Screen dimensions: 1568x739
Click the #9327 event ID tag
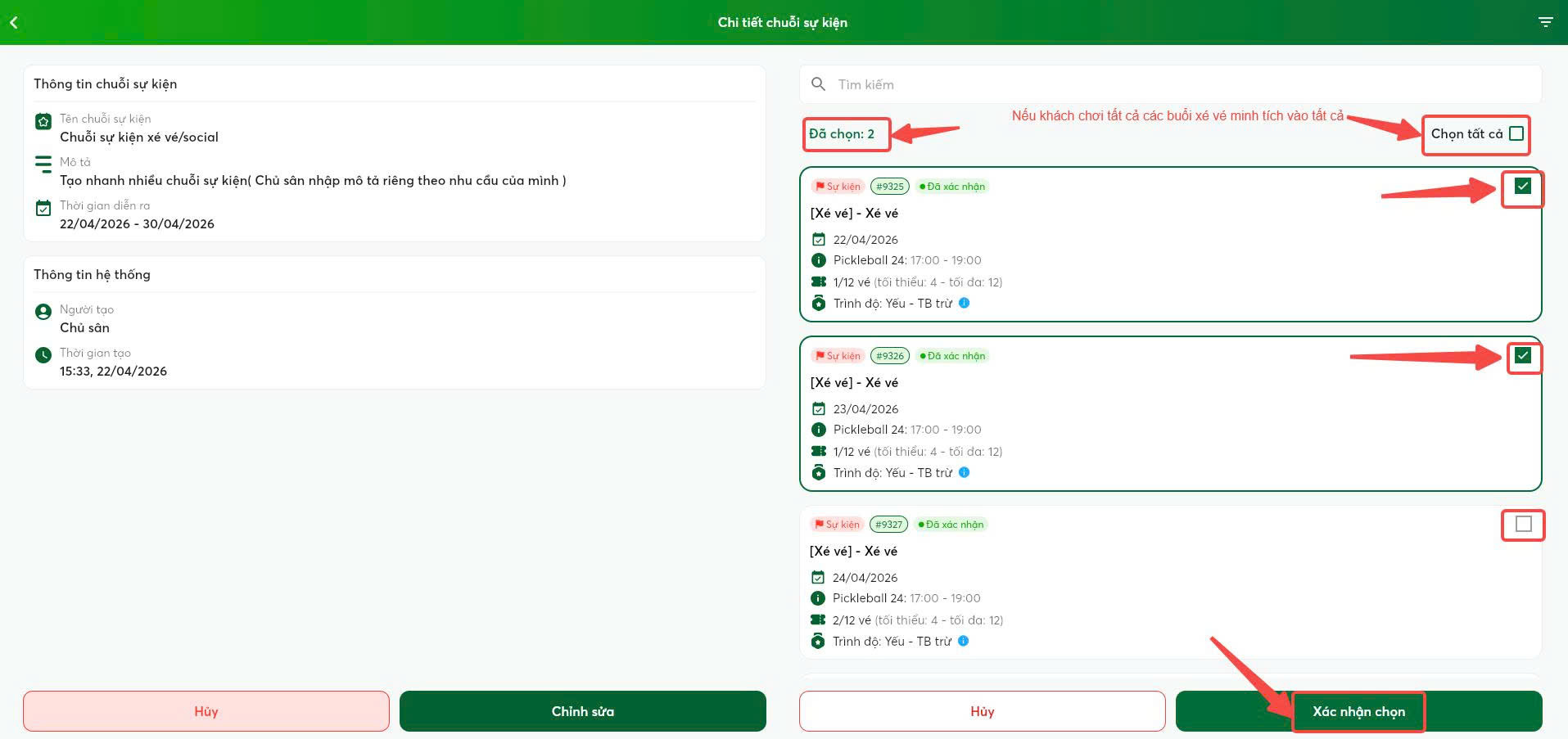[889, 525]
